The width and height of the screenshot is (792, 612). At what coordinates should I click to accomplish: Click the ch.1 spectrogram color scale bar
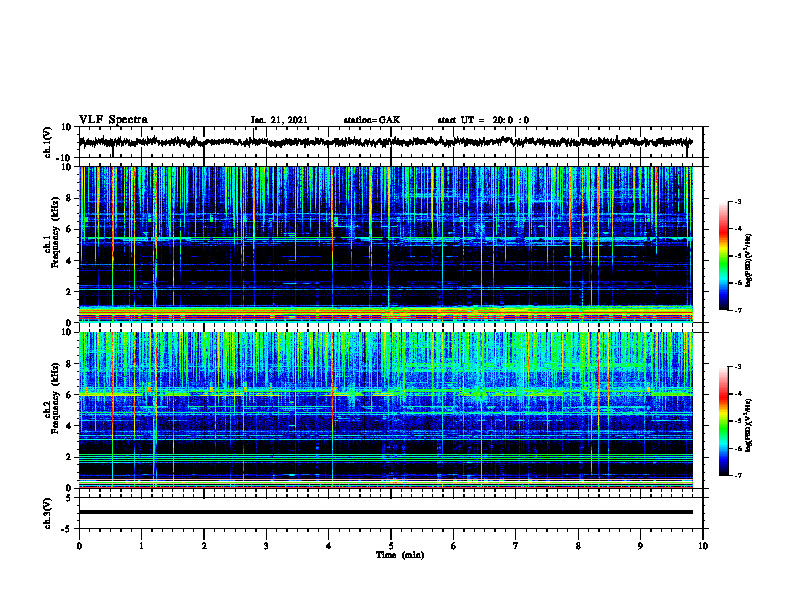point(723,256)
